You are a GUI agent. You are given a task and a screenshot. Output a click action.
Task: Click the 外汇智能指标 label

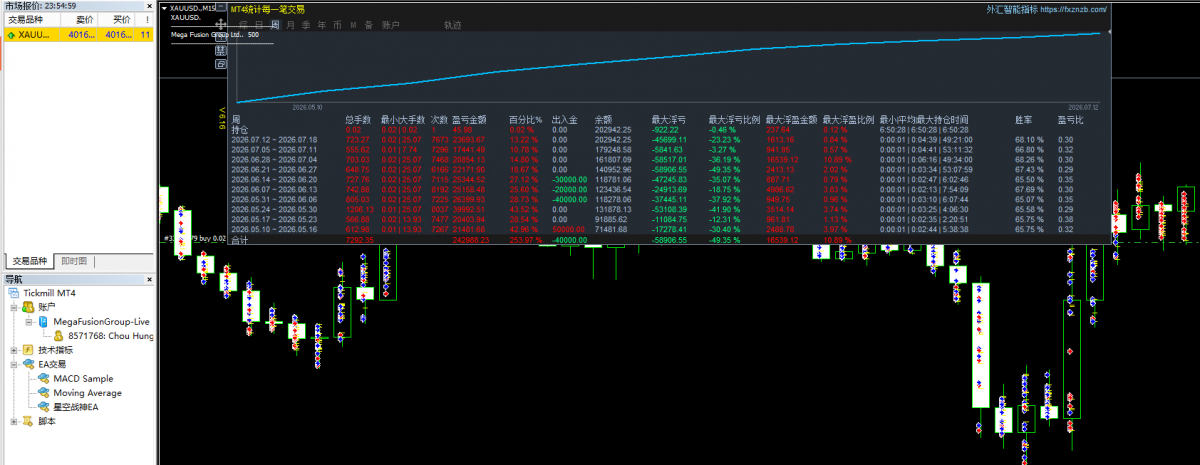(1012, 9)
